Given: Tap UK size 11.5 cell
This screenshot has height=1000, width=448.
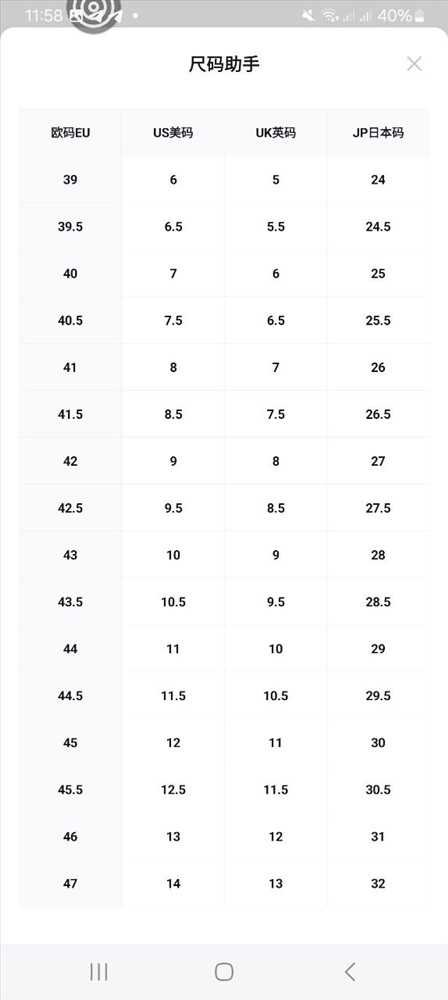Looking at the screenshot, I should point(276,790).
